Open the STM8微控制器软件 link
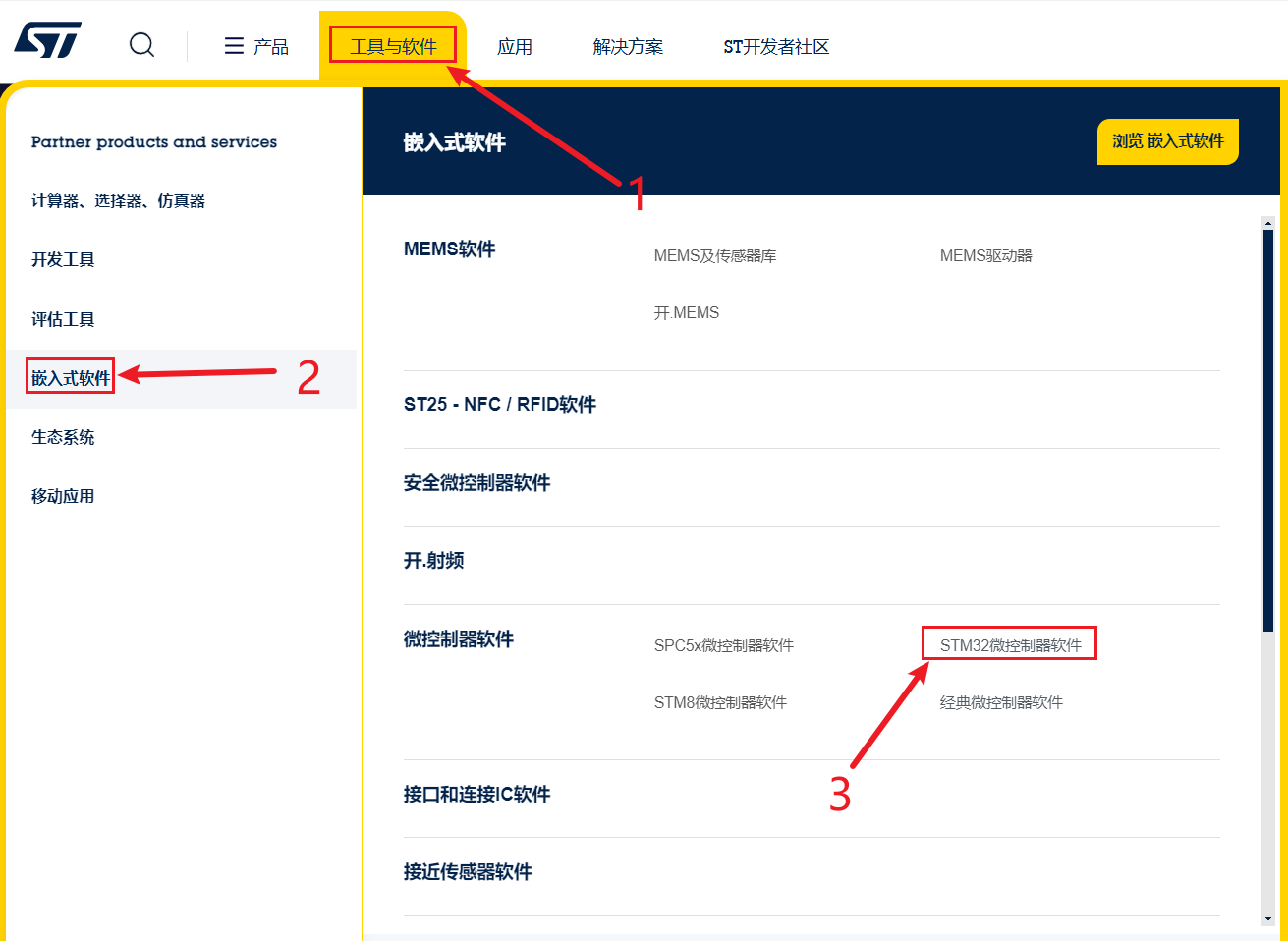This screenshot has width=1288, height=941. [720, 702]
